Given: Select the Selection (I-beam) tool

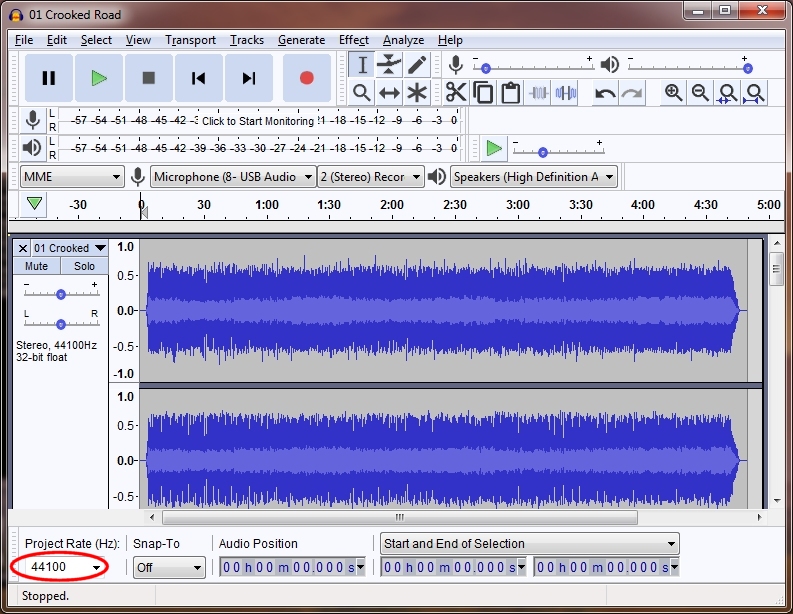Looking at the screenshot, I should click(x=362, y=65).
